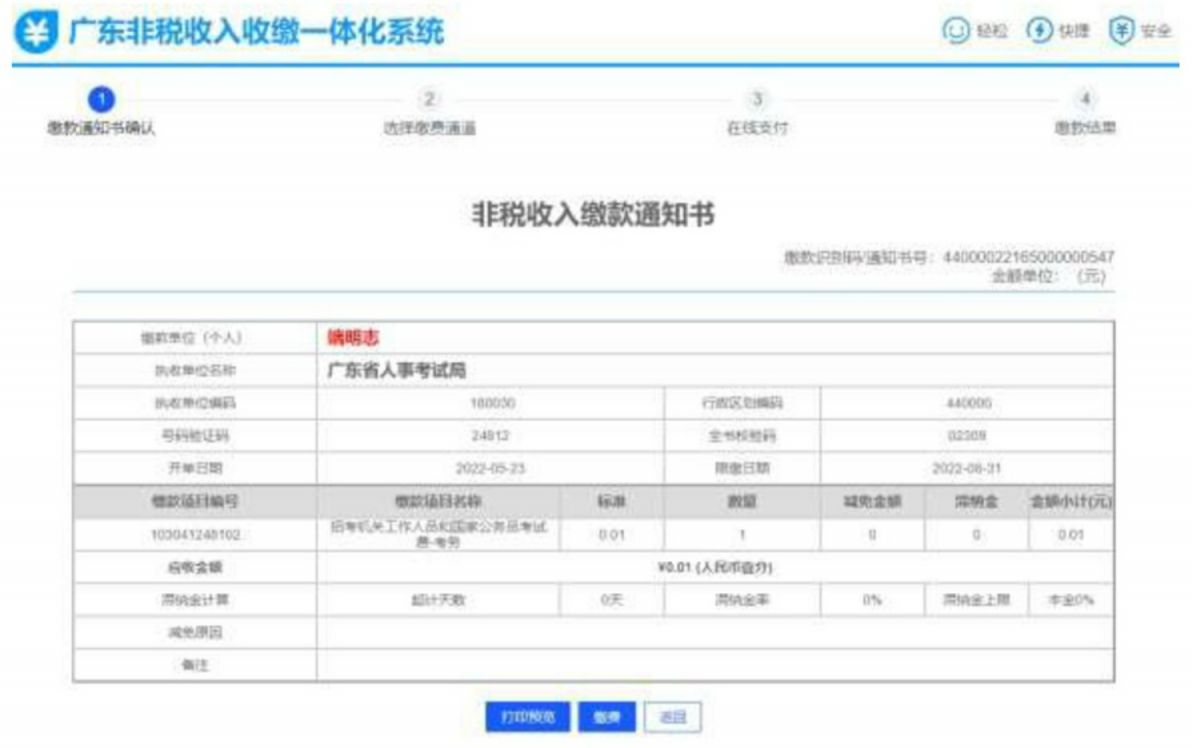Viewport: 1192px width, 748px height.
Task: Select step 4 circle for 缴款结果
Action: point(1085,99)
